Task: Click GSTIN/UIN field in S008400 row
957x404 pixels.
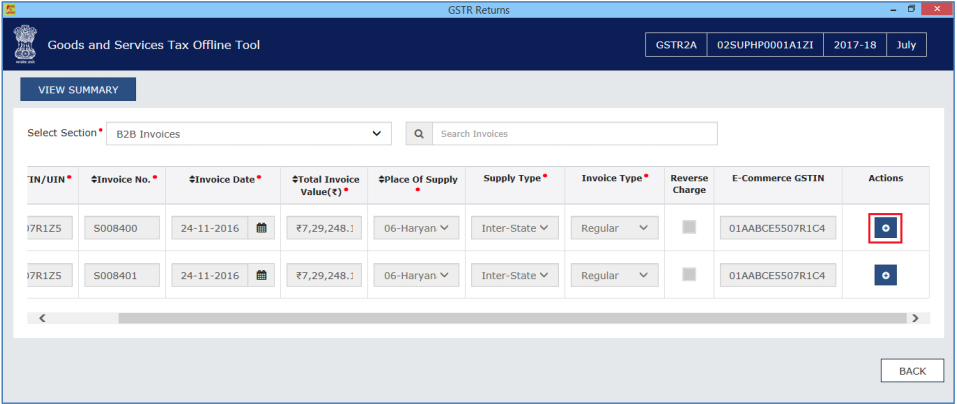Action: (50, 228)
